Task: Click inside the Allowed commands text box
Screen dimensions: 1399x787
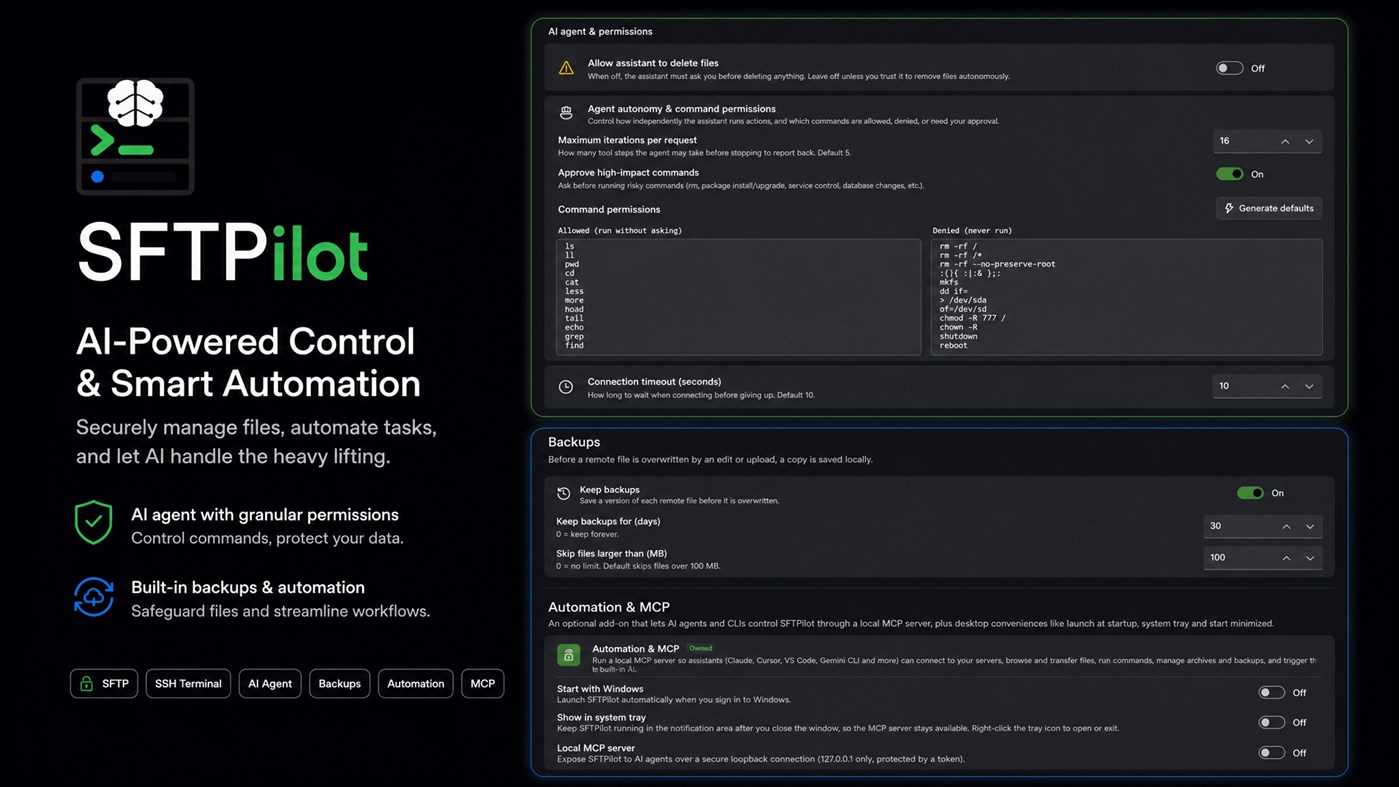Action: [x=738, y=297]
